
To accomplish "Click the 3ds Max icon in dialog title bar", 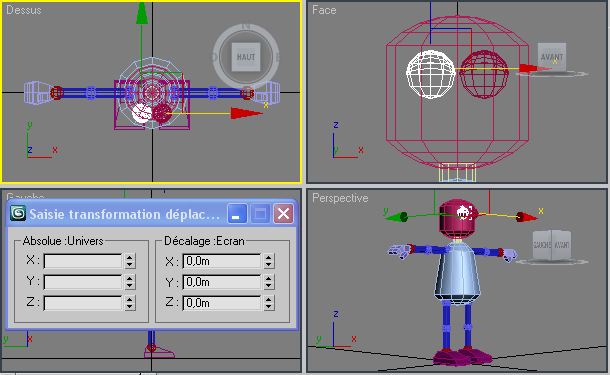I will [18, 213].
